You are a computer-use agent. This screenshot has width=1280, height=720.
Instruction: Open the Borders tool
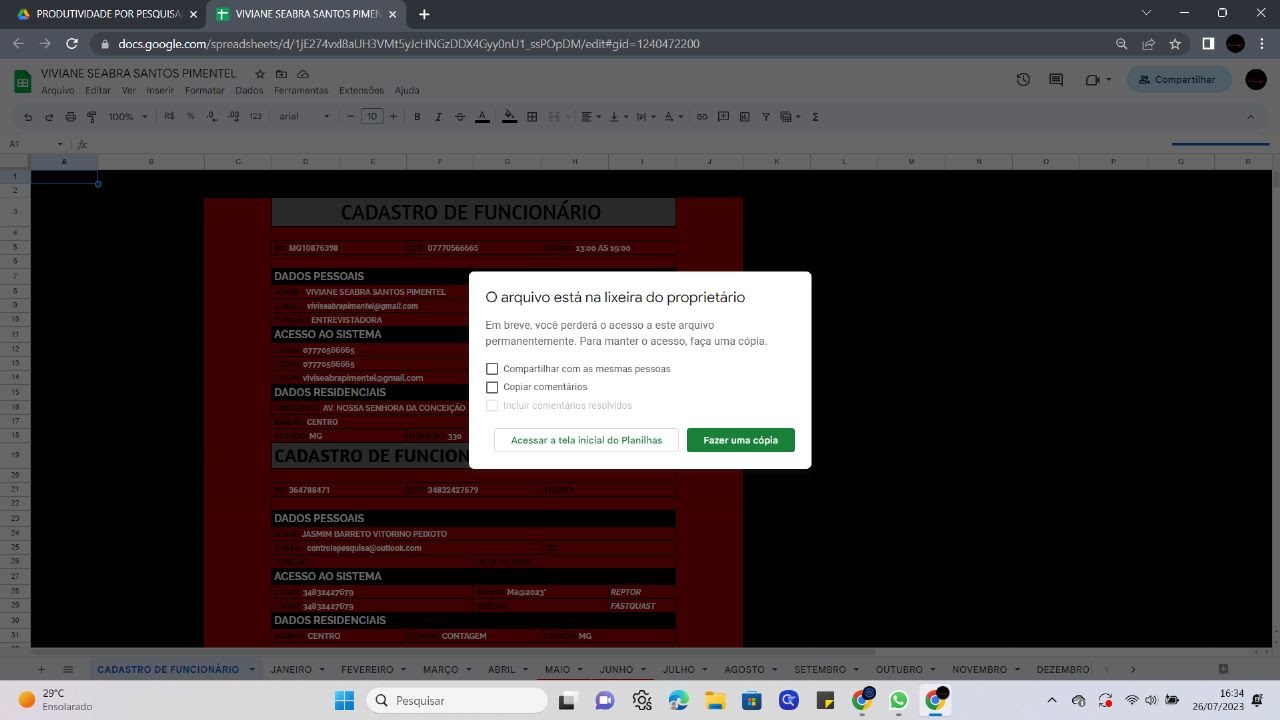coord(532,117)
